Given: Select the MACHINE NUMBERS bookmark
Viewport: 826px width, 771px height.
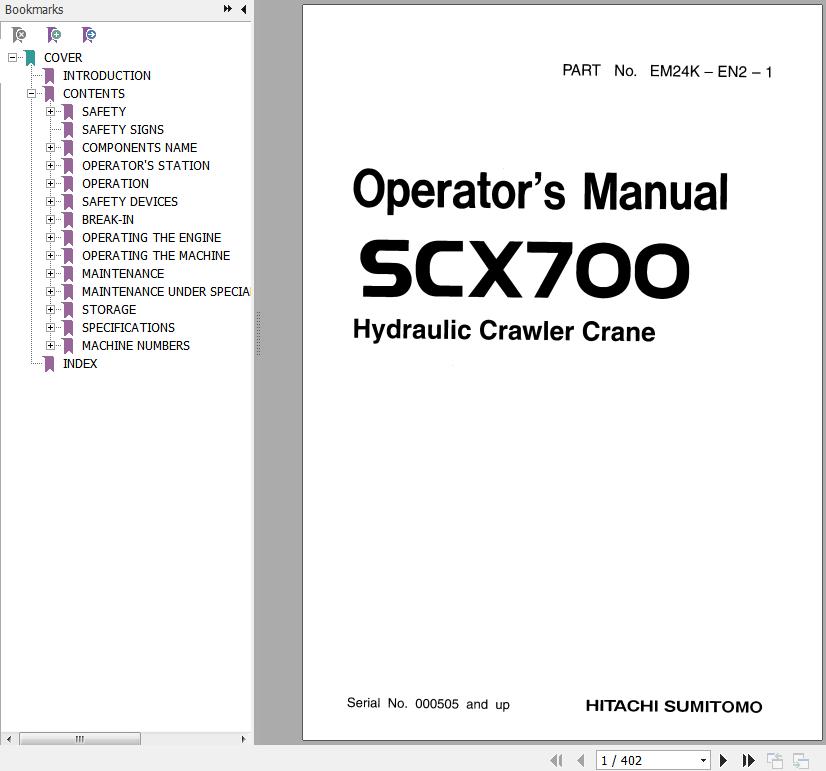Looking at the screenshot, I should click(x=136, y=345).
